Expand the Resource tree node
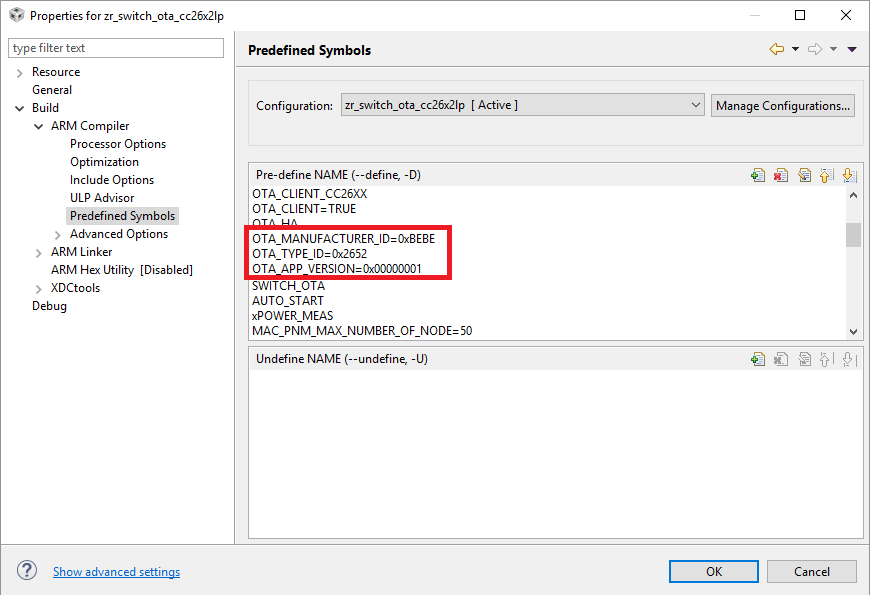The image size is (870, 595). 20,72
